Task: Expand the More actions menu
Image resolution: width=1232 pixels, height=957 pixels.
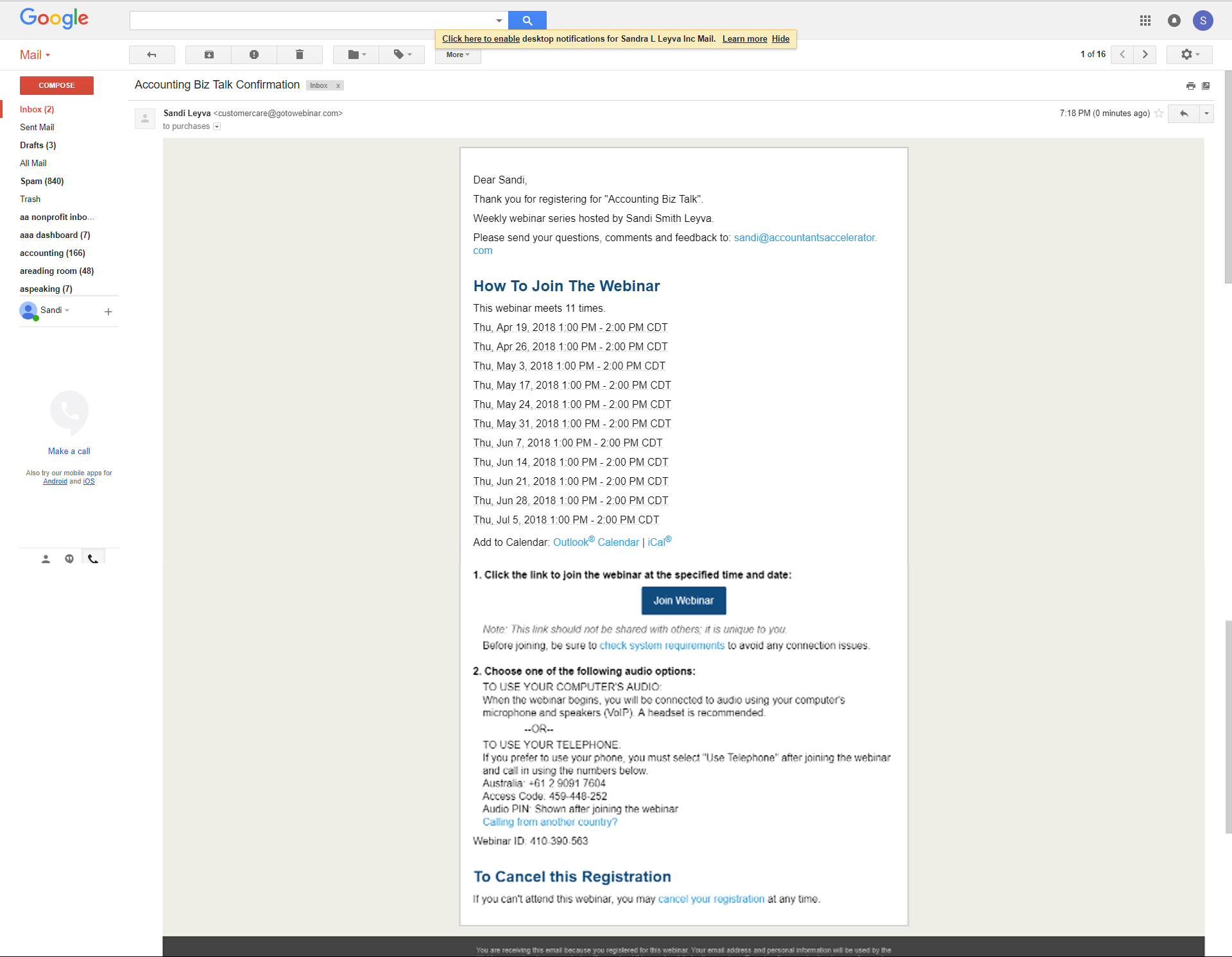Action: (458, 55)
